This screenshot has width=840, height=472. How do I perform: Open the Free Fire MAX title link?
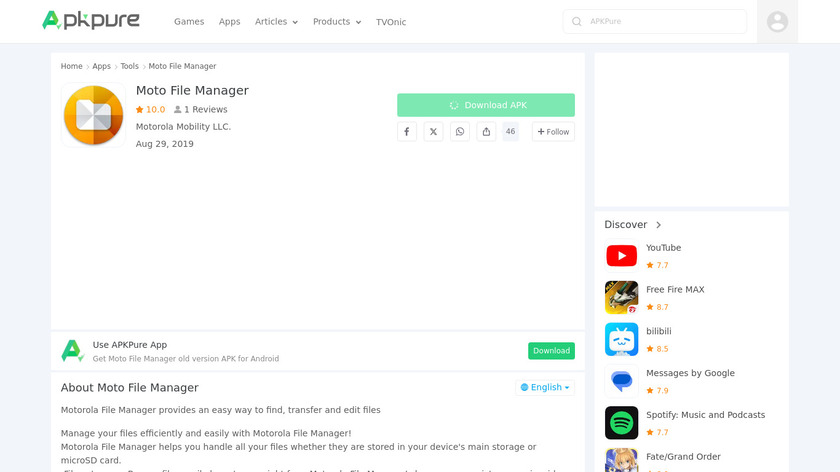click(x=675, y=290)
